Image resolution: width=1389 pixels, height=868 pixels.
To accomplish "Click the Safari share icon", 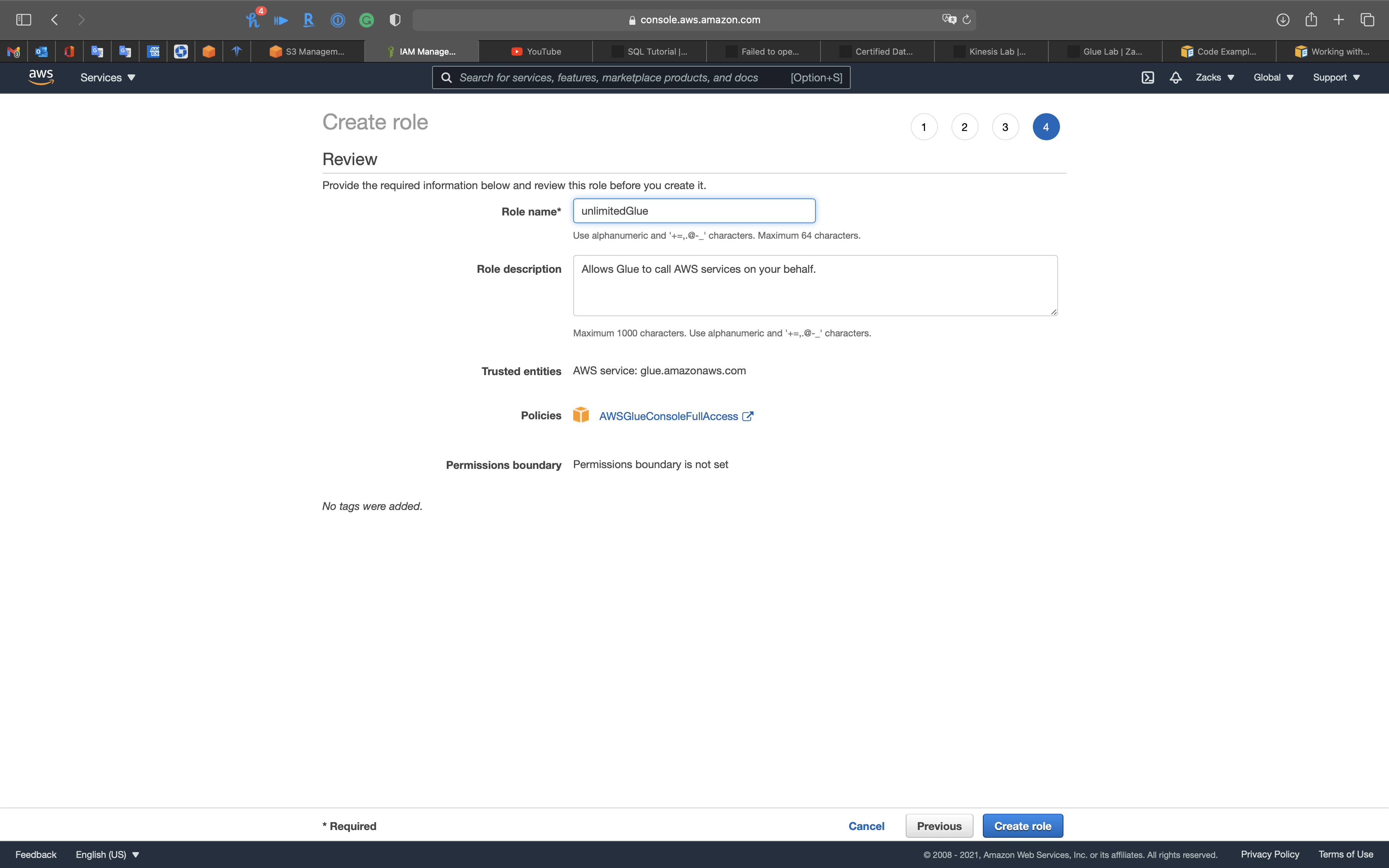I will (1311, 19).
